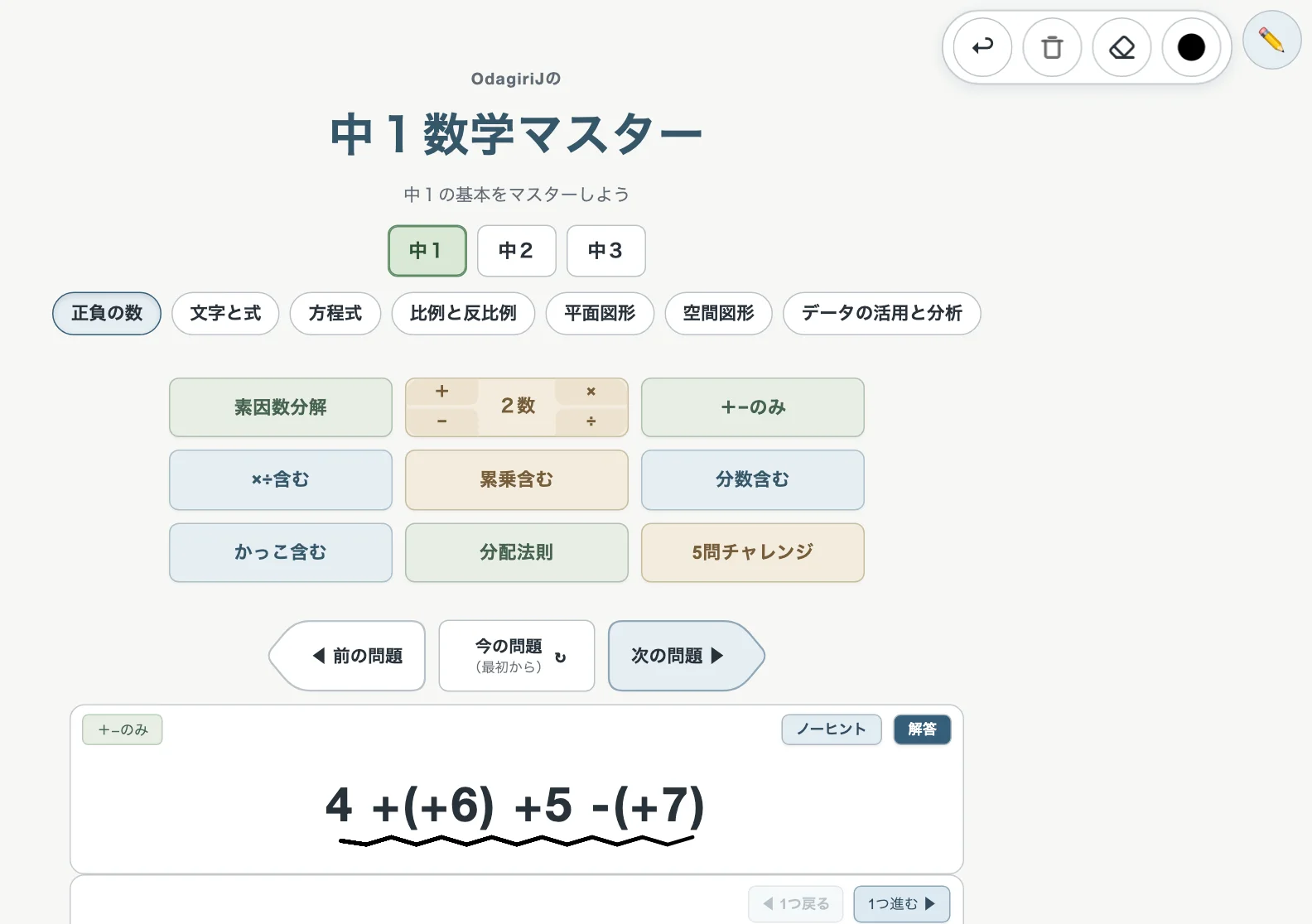This screenshot has height=924, width=1312.
Task: Start the 累乗含む practice
Action: pos(517,480)
